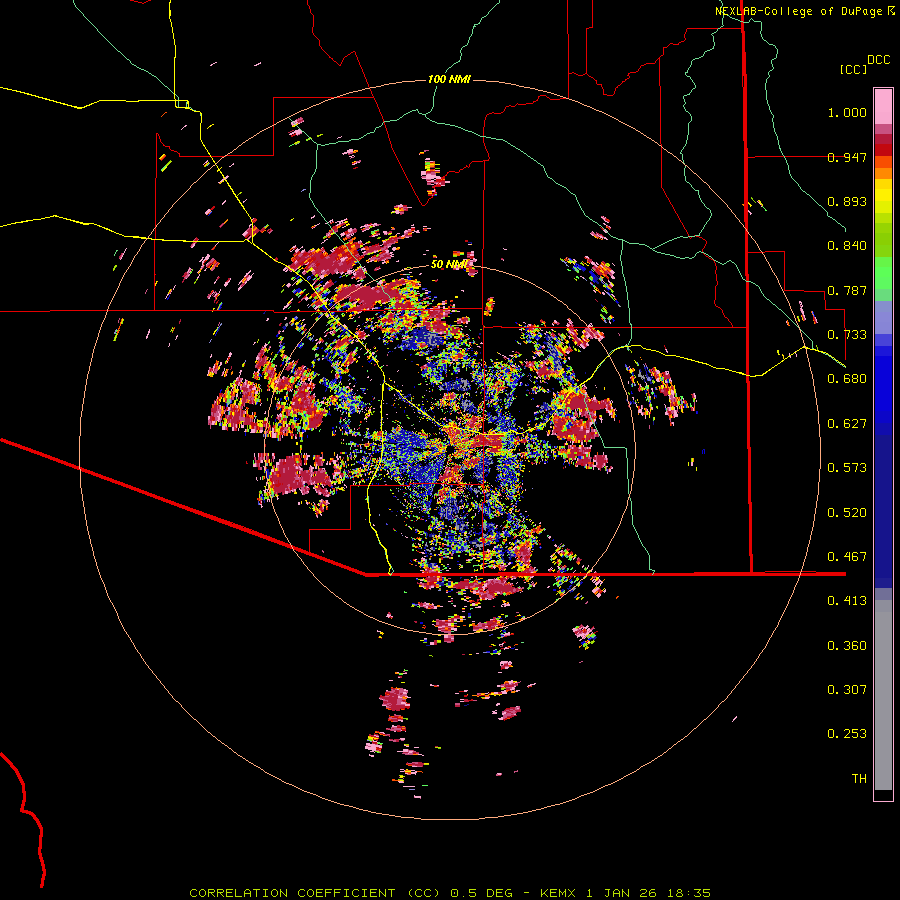This screenshot has height=900, width=900.
Task: Click the 0.733 legend value
Action: pyautogui.click(x=847, y=335)
